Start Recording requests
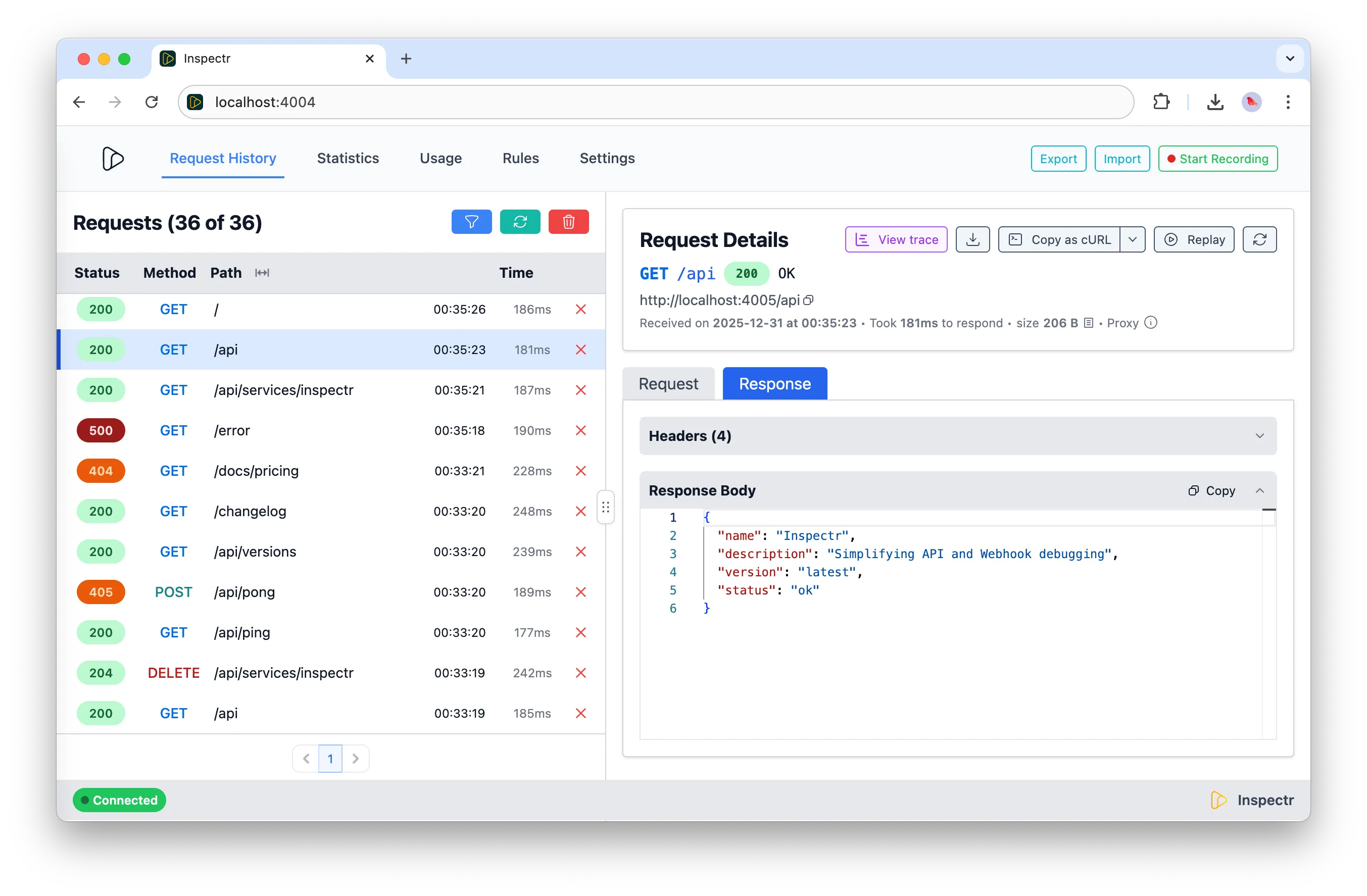 pyautogui.click(x=1218, y=159)
